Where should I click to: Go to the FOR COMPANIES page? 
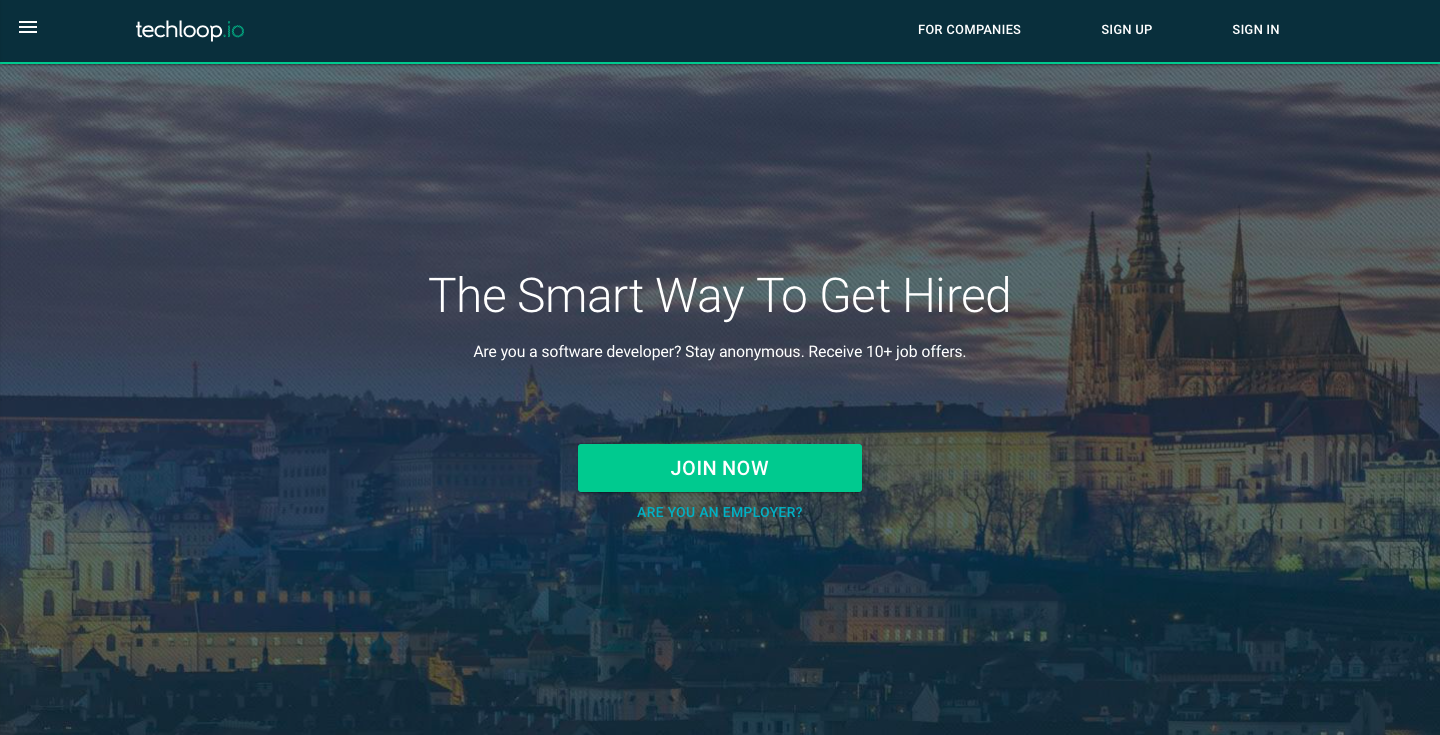coord(969,30)
